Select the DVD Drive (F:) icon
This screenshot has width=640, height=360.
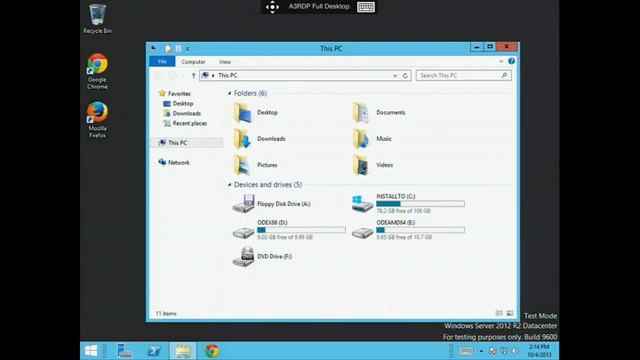tap(243, 256)
